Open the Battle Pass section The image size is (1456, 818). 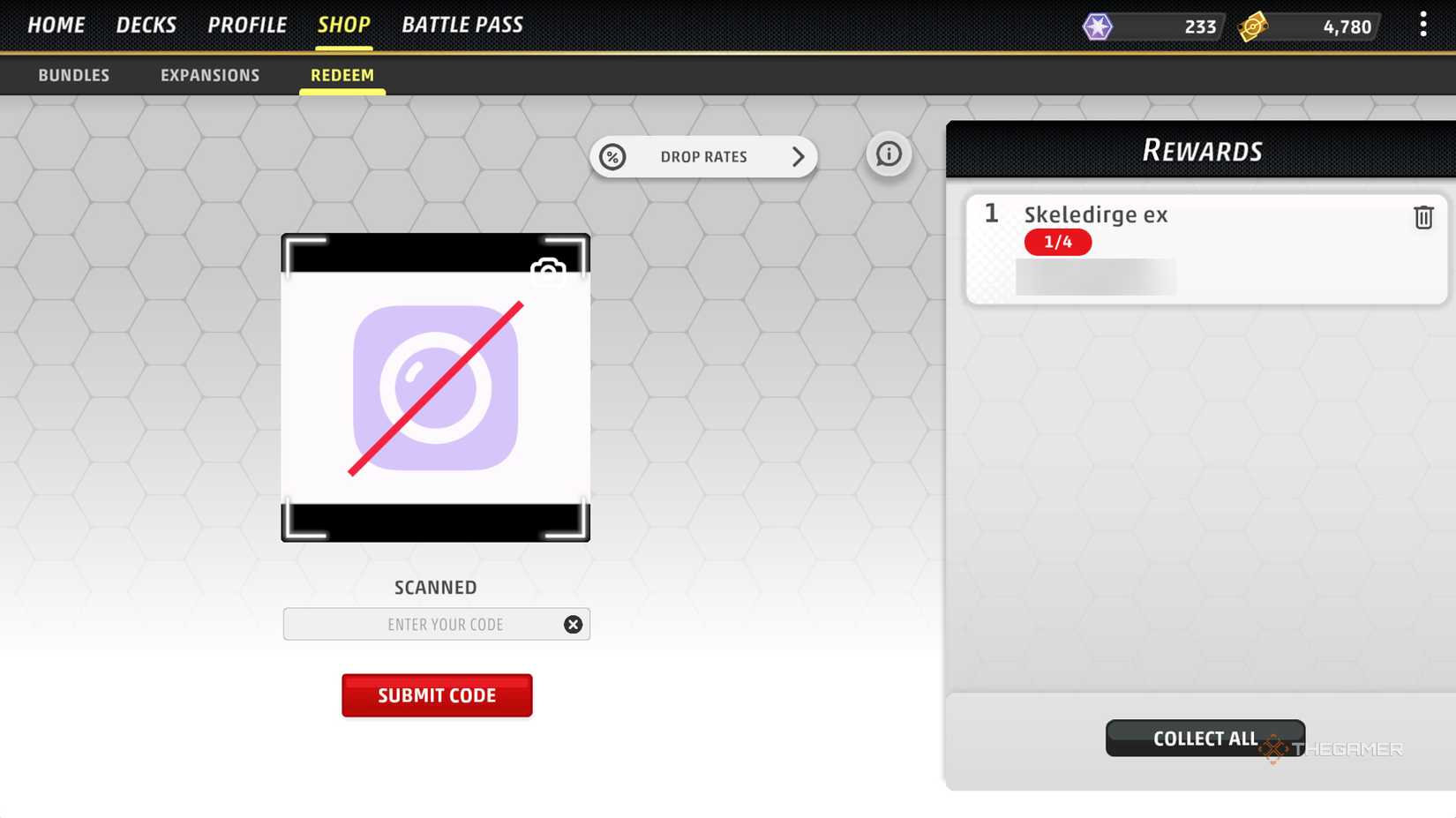(462, 25)
